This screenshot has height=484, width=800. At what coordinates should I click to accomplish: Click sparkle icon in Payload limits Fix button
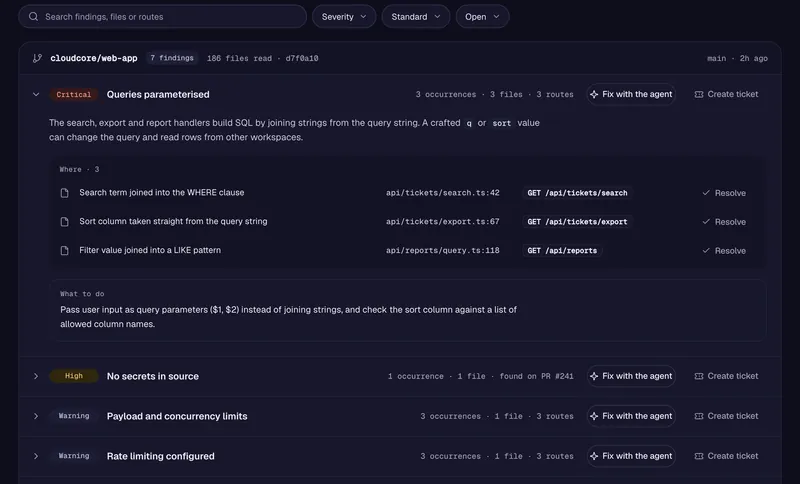[x=594, y=416]
